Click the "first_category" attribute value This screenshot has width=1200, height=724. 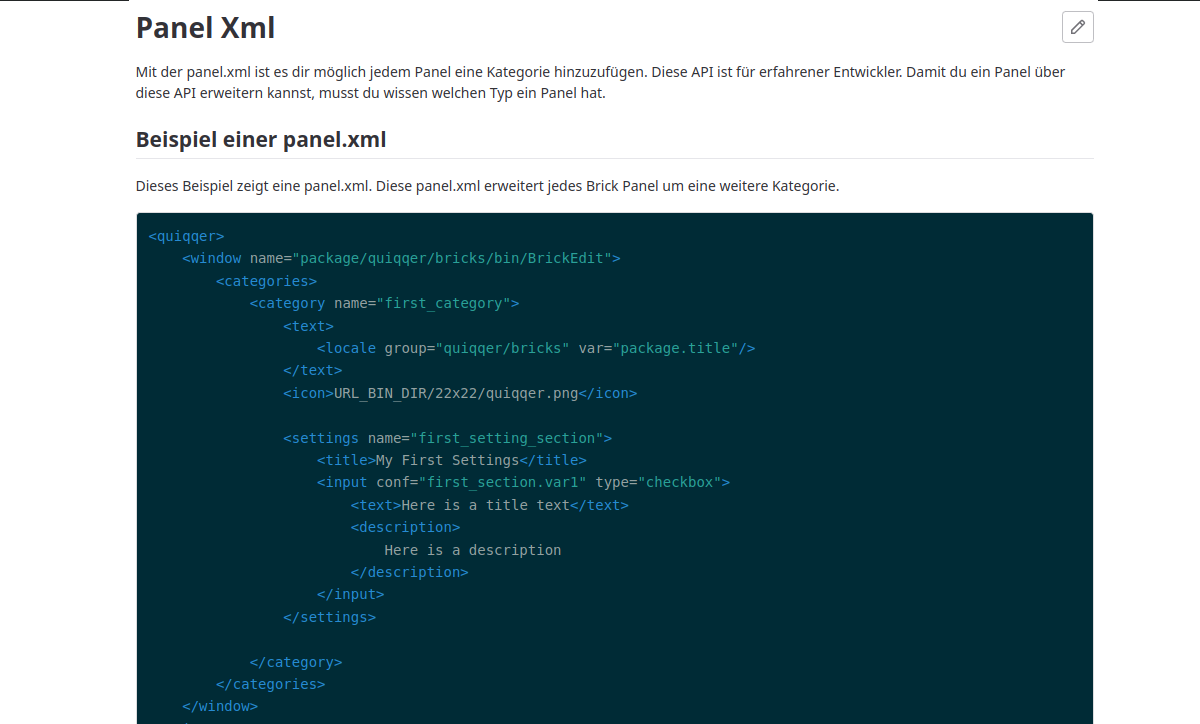tap(439, 303)
